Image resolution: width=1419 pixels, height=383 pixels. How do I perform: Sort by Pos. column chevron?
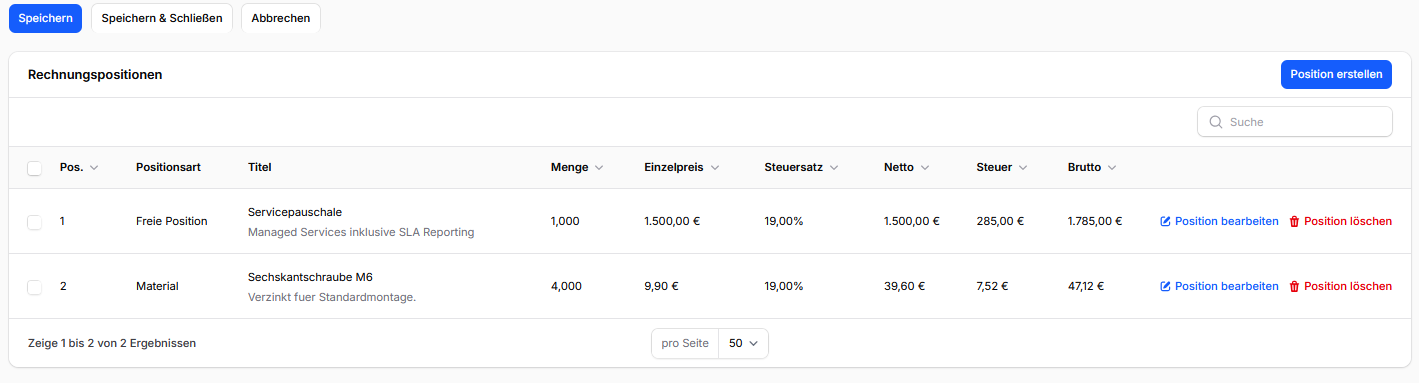(94, 168)
